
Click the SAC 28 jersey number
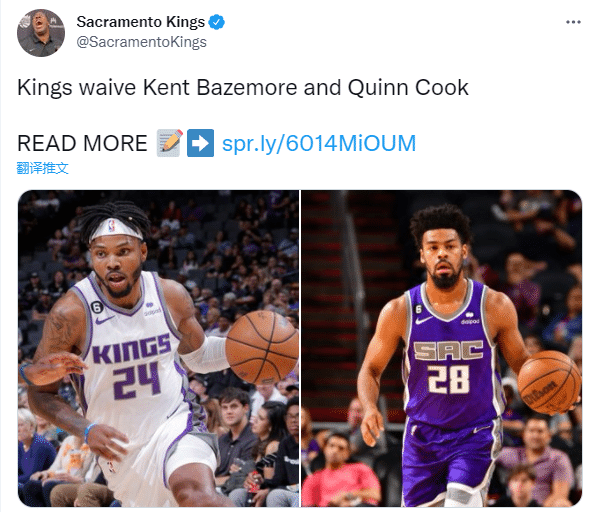click(x=449, y=379)
